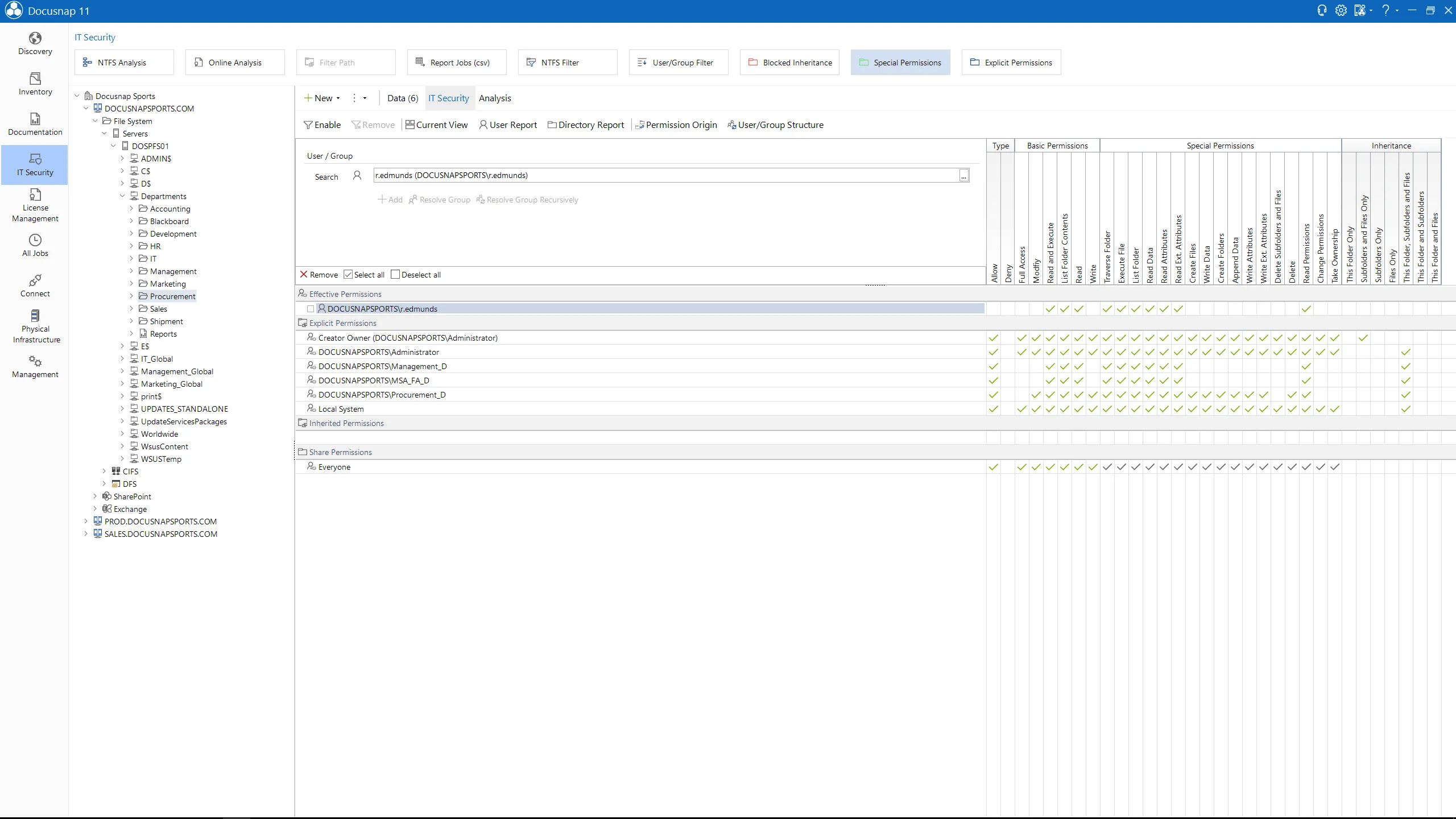Viewport: 1456px width, 819px height.
Task: Switch to the Data (6) tab
Action: 403,98
